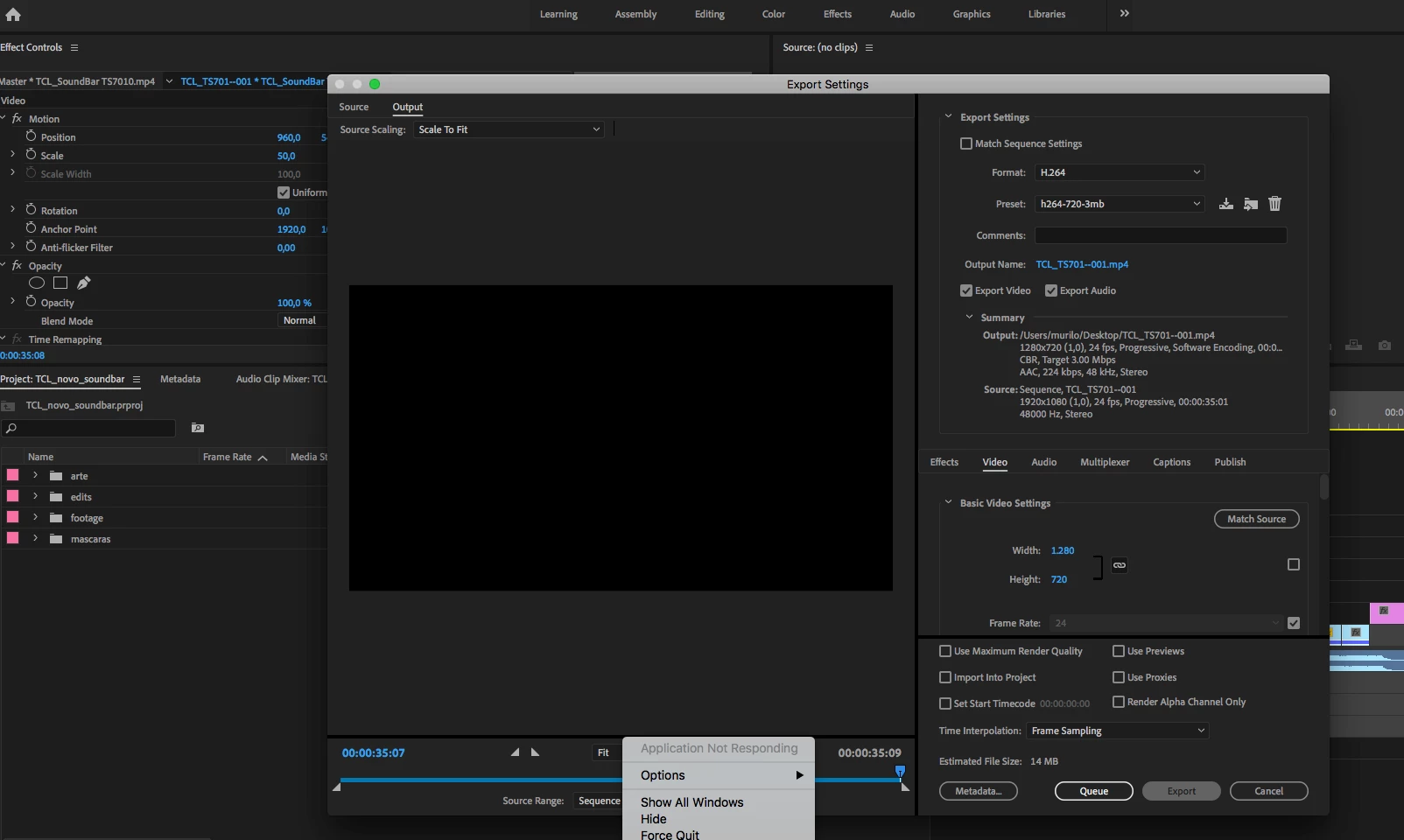1404x840 pixels.
Task: Click the video settings scrollbar
Action: (x=1324, y=486)
